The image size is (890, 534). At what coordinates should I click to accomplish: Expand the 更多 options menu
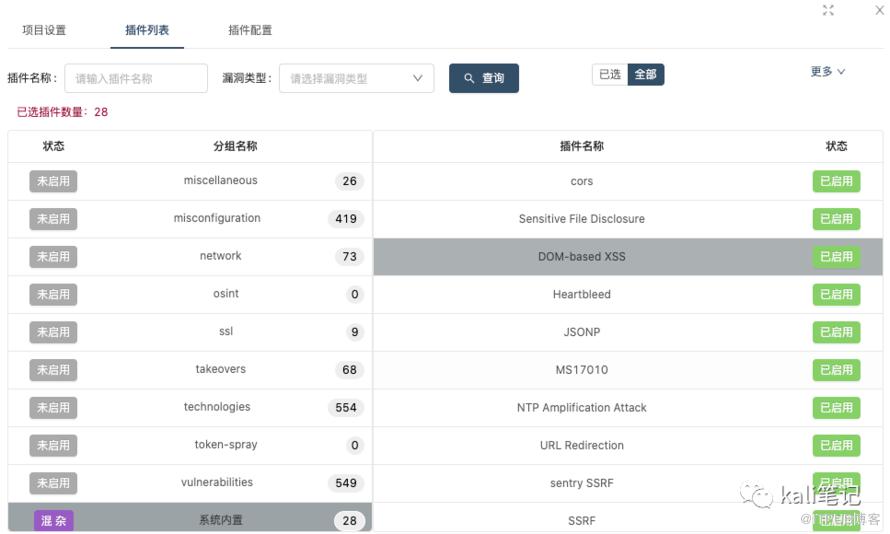click(827, 72)
